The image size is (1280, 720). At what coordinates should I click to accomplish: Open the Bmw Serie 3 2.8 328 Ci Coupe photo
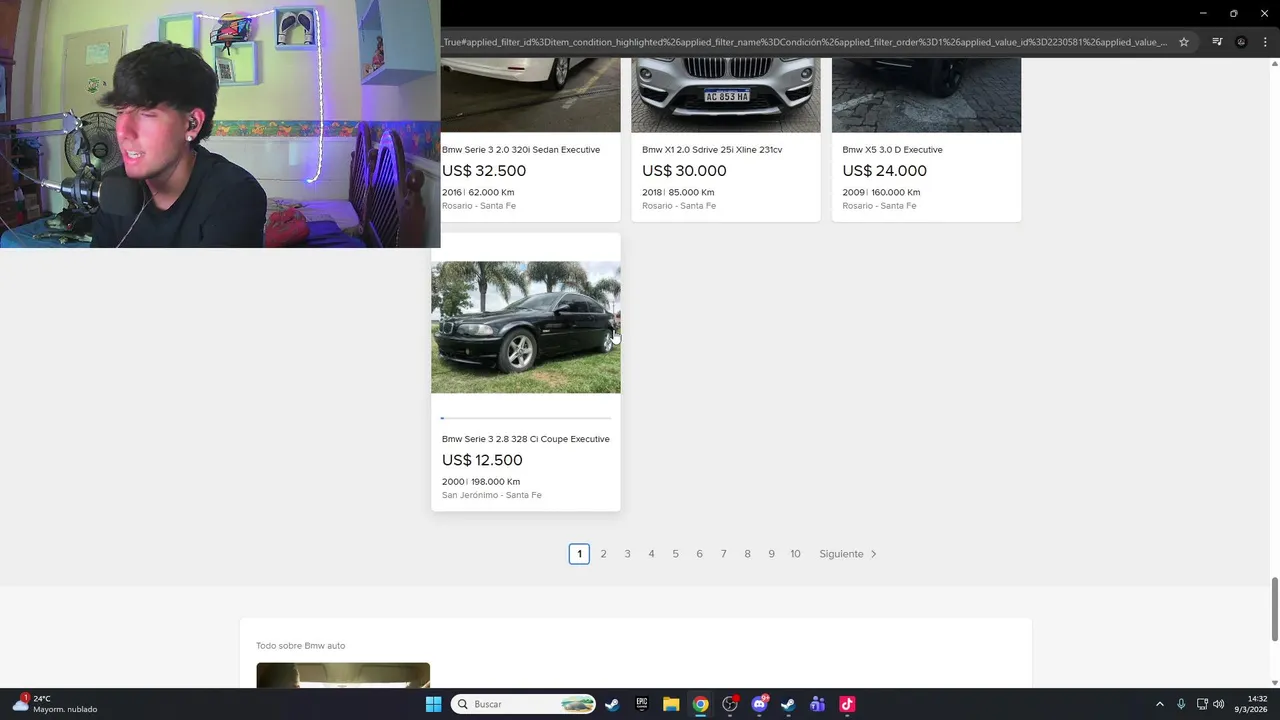(x=526, y=327)
